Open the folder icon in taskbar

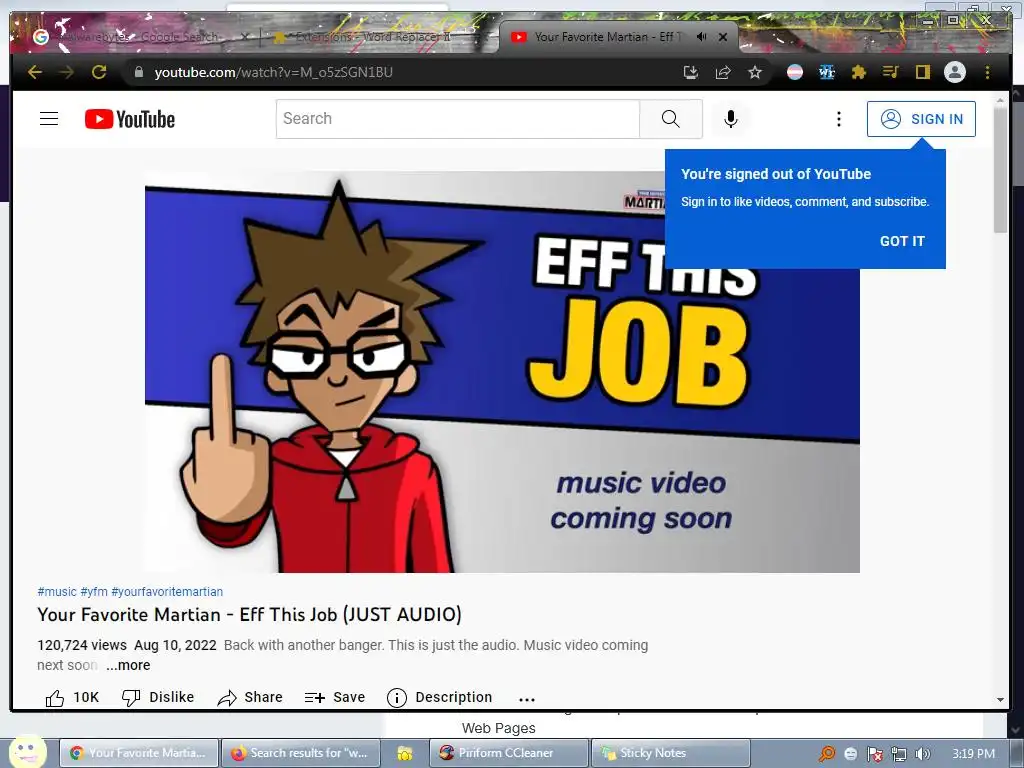point(404,753)
